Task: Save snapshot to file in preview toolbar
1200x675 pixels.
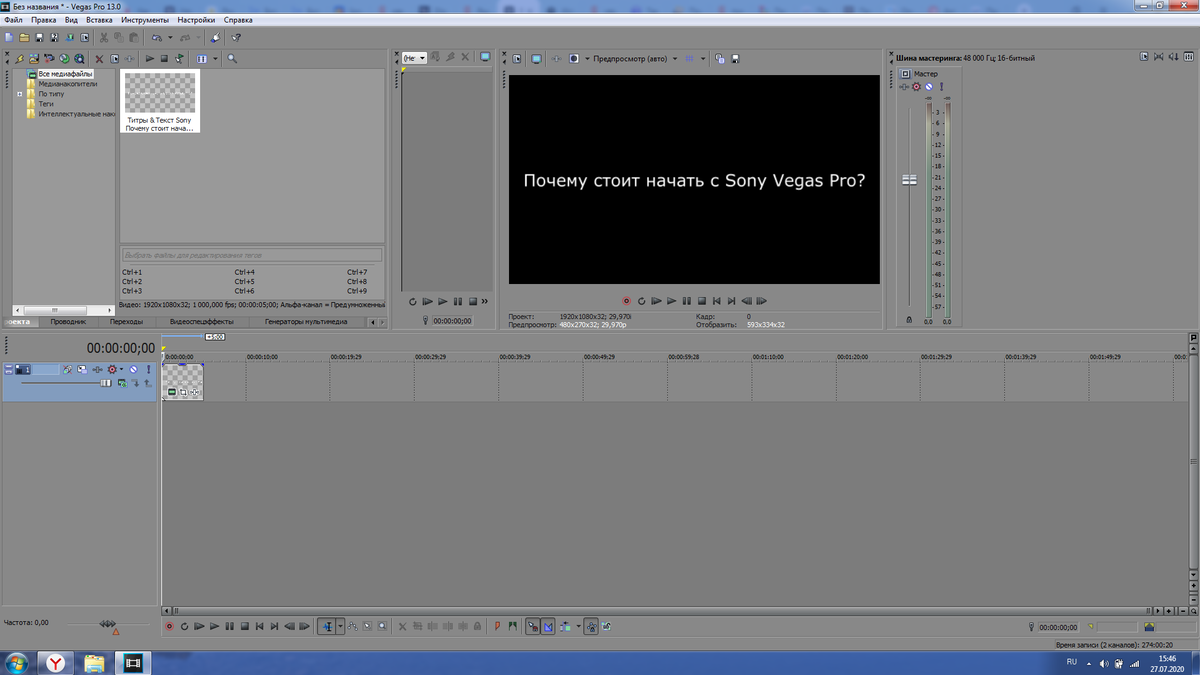Action: coord(735,59)
